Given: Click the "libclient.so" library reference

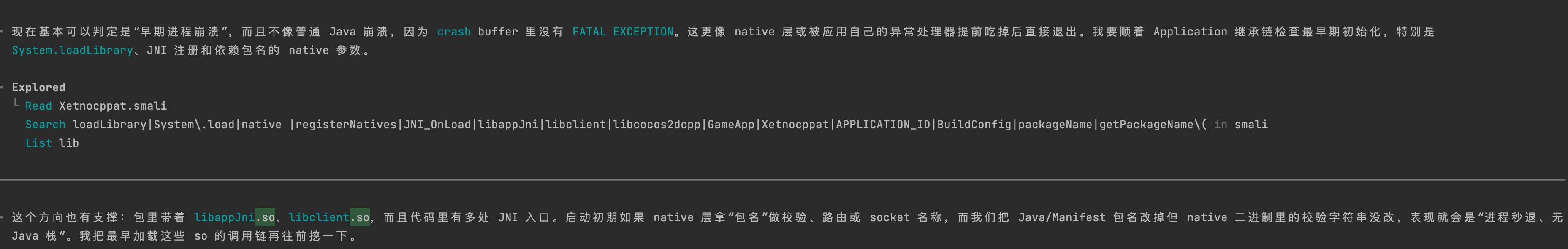Looking at the screenshot, I should click(x=329, y=217).
